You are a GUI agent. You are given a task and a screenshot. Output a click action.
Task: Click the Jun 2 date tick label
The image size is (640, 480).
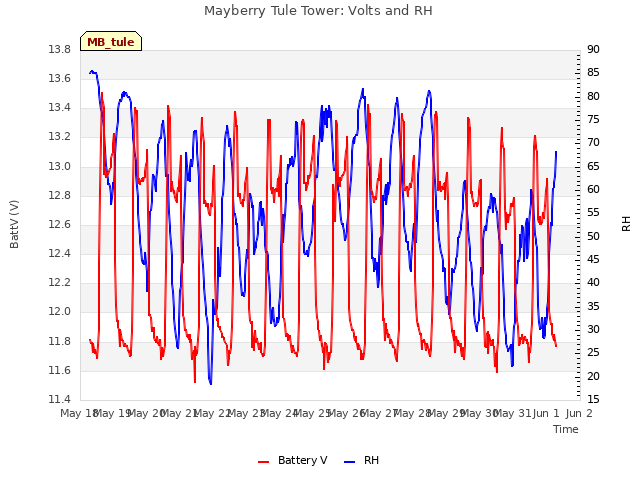[x=579, y=413]
